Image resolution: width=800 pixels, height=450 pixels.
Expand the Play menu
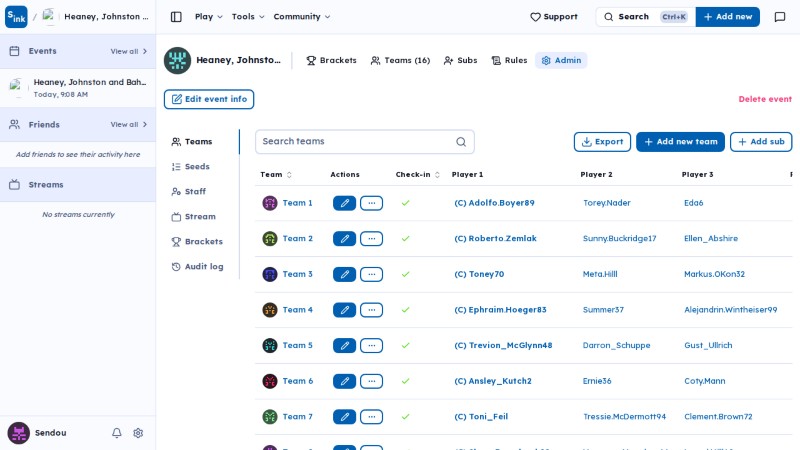pyautogui.click(x=209, y=17)
